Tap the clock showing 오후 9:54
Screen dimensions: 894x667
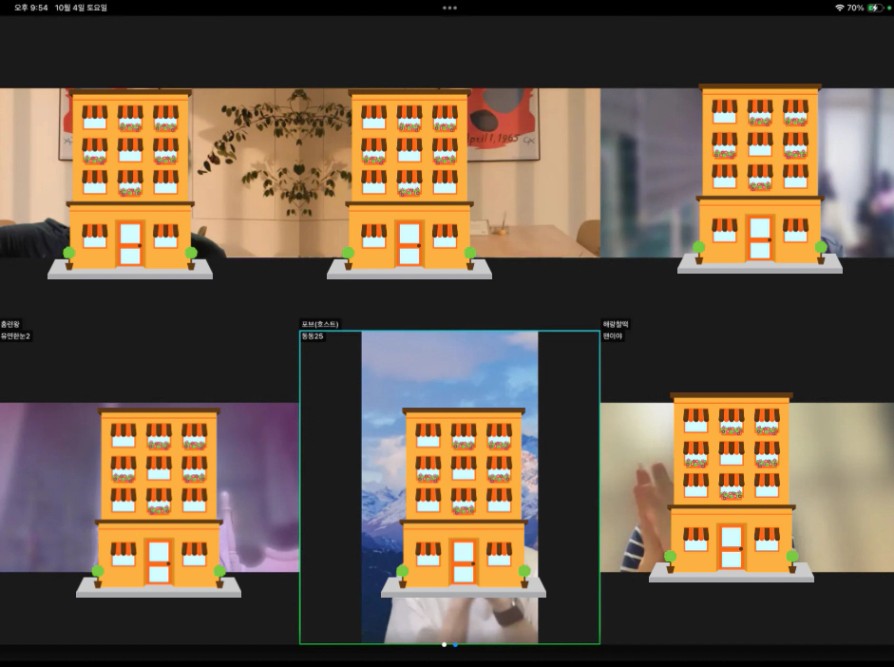(x=28, y=7)
